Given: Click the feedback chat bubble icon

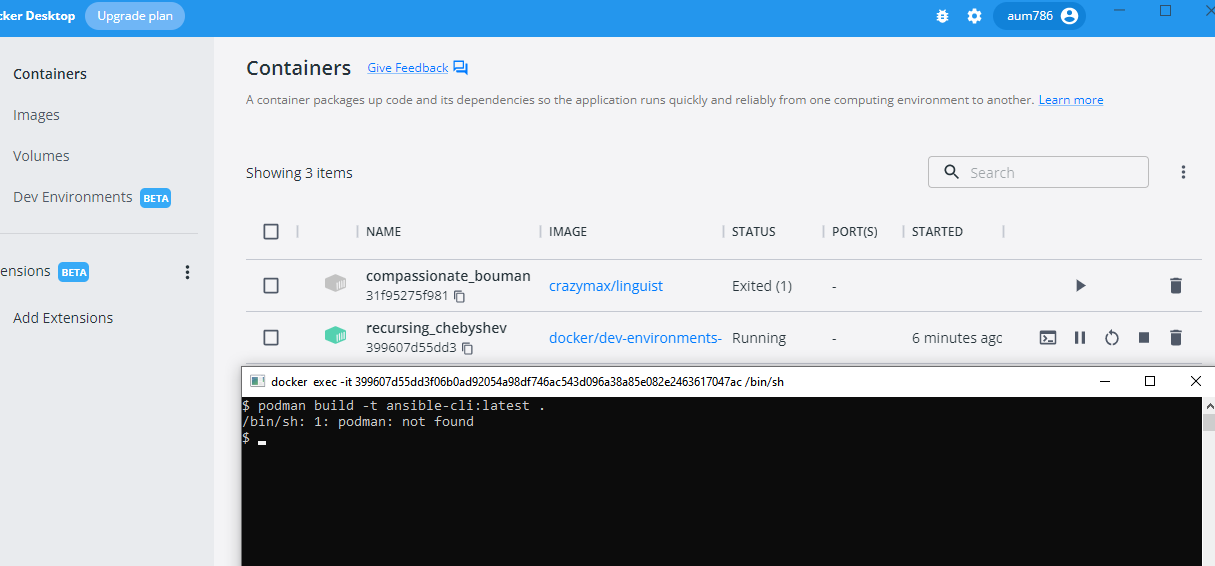Looking at the screenshot, I should 460,68.
